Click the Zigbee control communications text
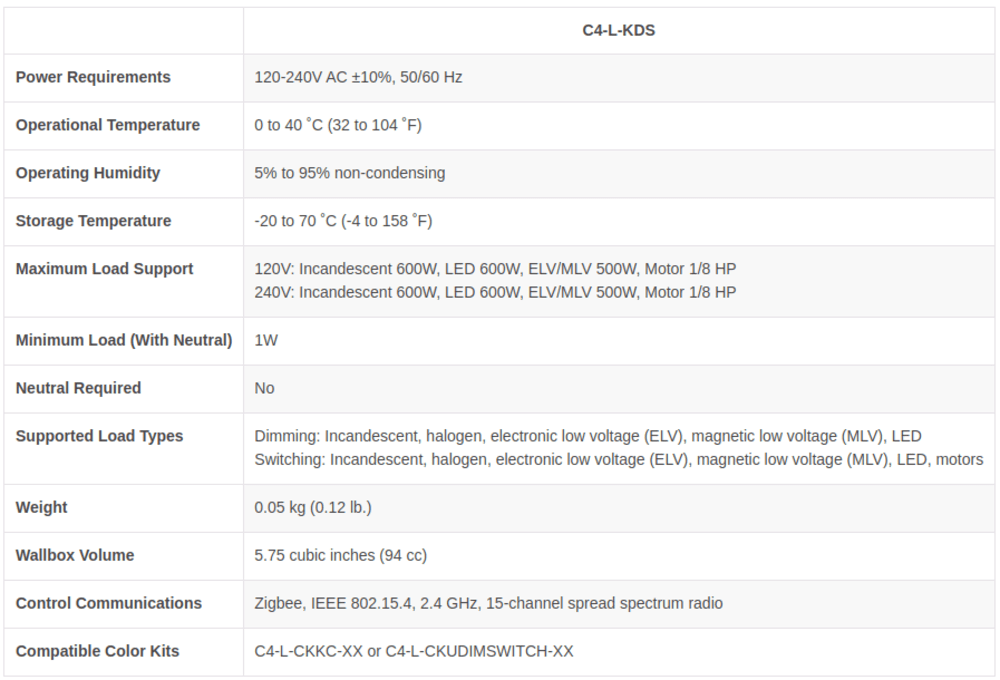This screenshot has height=680, width=1000. pyautogui.click(x=489, y=603)
